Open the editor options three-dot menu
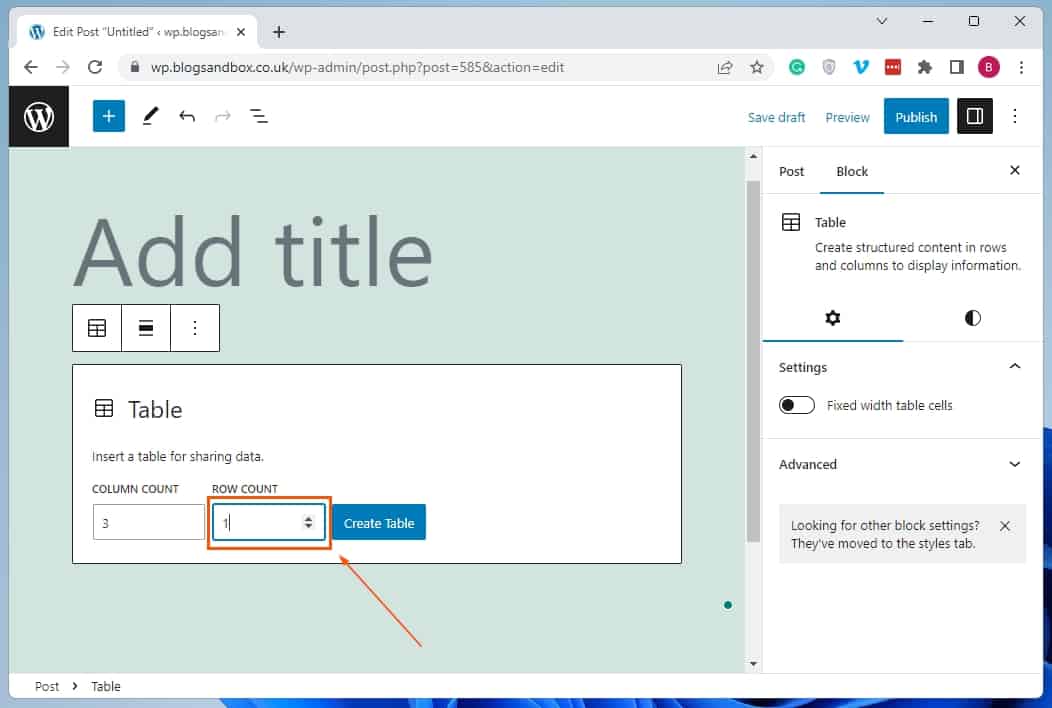Screen dimensions: 1052x708 click(x=1015, y=116)
